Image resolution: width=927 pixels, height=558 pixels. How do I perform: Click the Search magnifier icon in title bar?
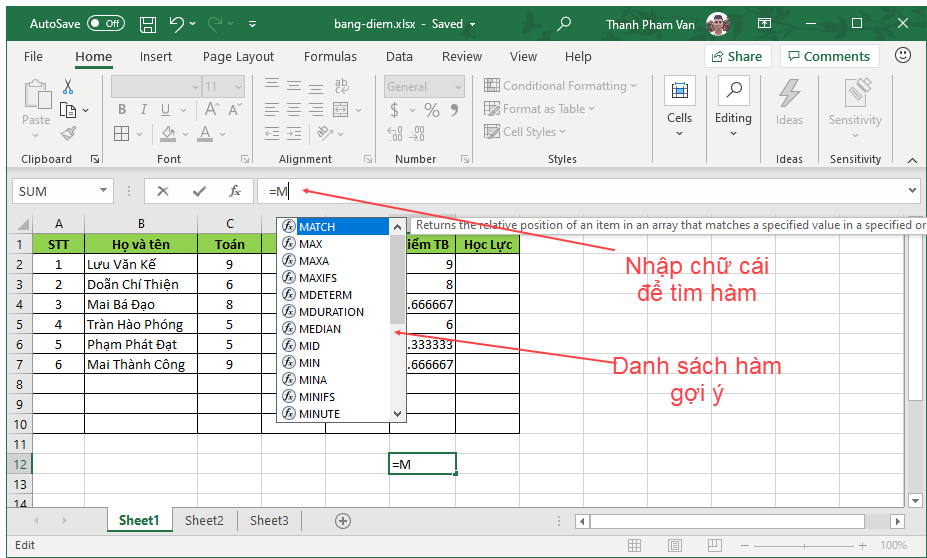click(565, 24)
